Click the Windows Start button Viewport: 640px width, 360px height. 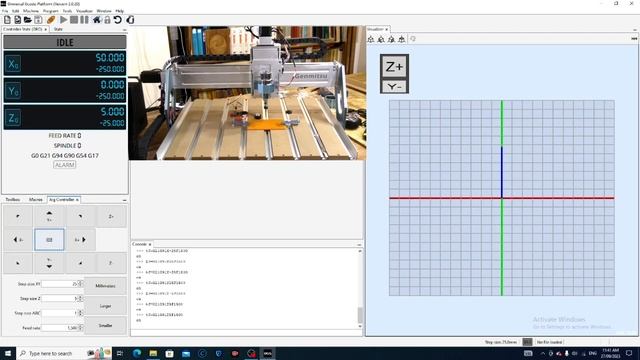[x=8, y=353]
